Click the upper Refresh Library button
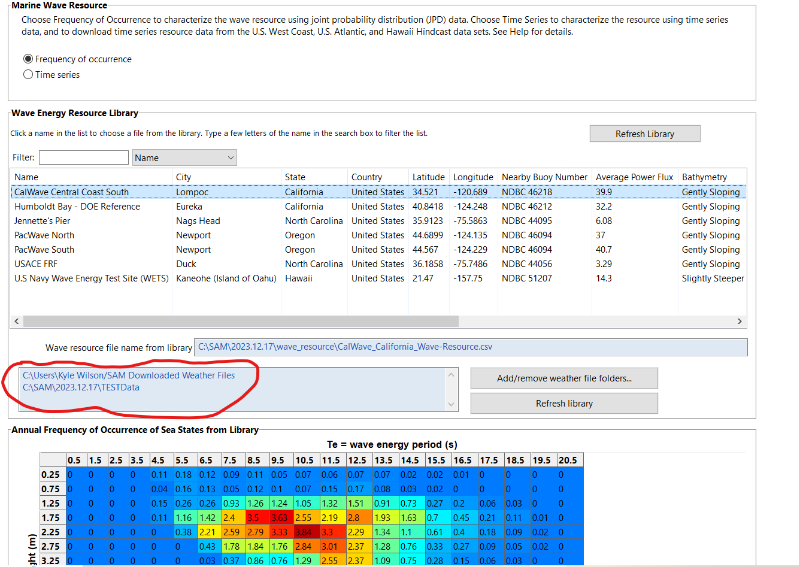This screenshot has width=799, height=567. (x=644, y=134)
